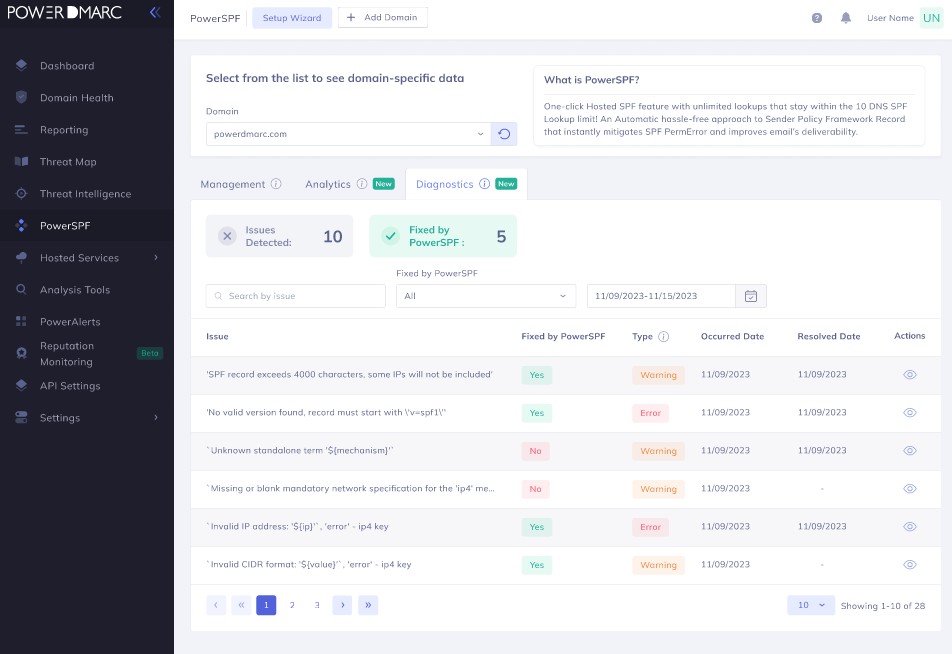The image size is (952, 654).
Task: Click the Fixed by PowerSPF checkmark icon
Action: tap(390, 236)
